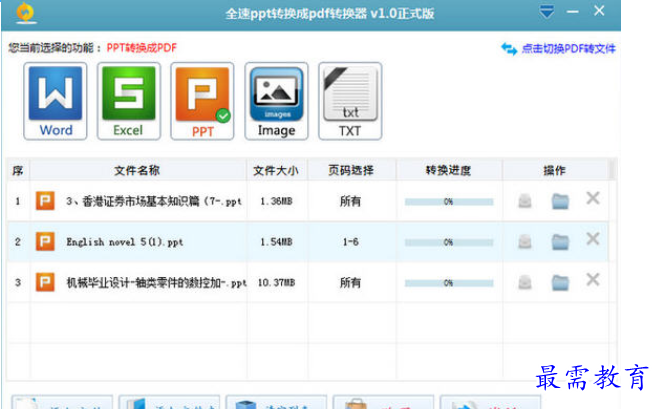Click the switch to PDF-to-file link

click(x=568, y=49)
